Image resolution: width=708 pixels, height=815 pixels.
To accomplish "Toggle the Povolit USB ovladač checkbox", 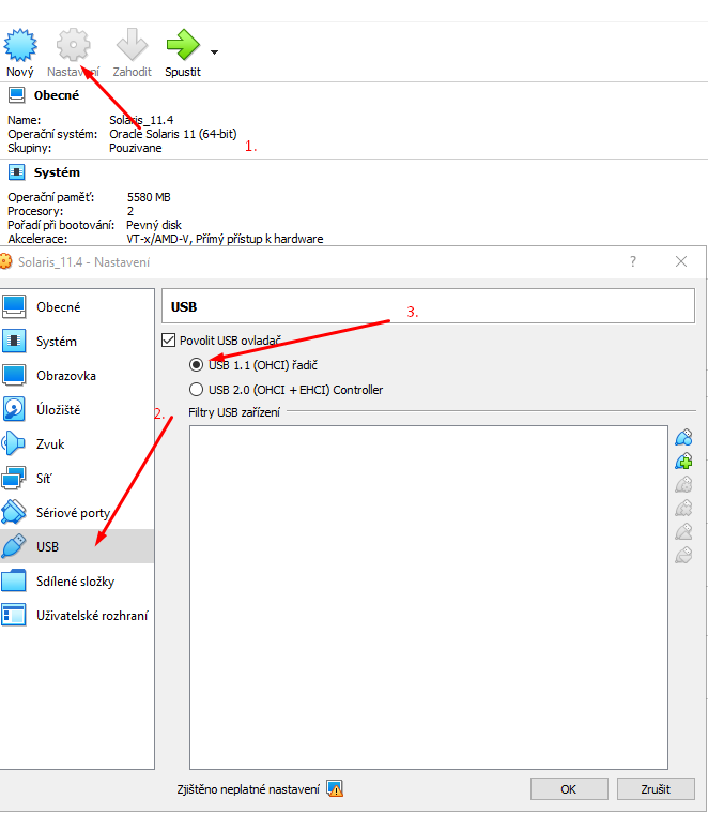I will pos(168,340).
